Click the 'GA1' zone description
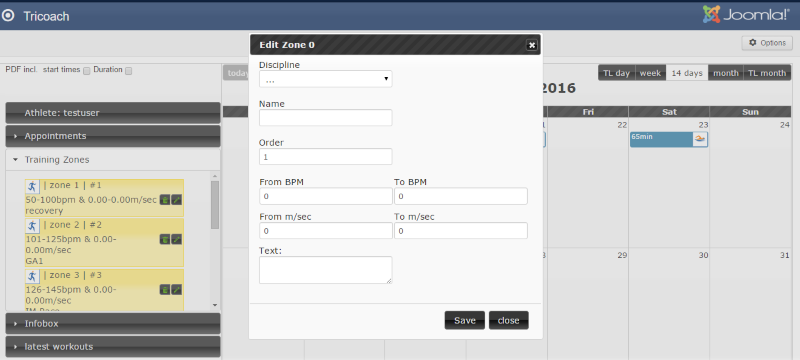800x360 pixels. [x=34, y=261]
